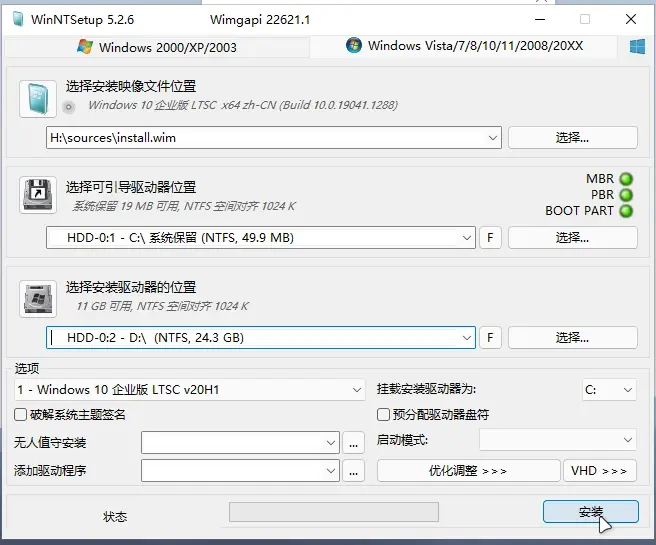This screenshot has width=656, height=545.
Task: Browse drivers with the 添加驱动程序 ... button
Action: click(x=354, y=471)
